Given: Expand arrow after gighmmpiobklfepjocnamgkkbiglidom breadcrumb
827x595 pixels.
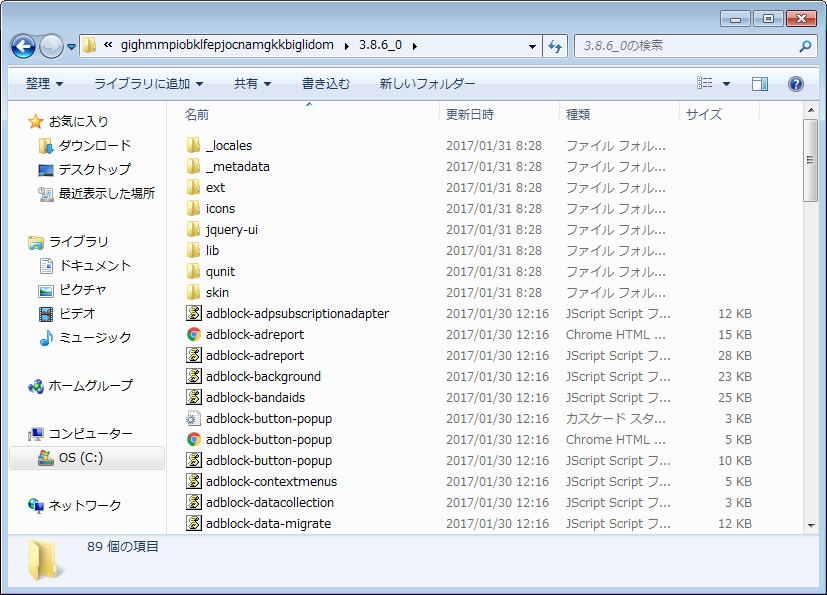Looking at the screenshot, I should click(347, 46).
